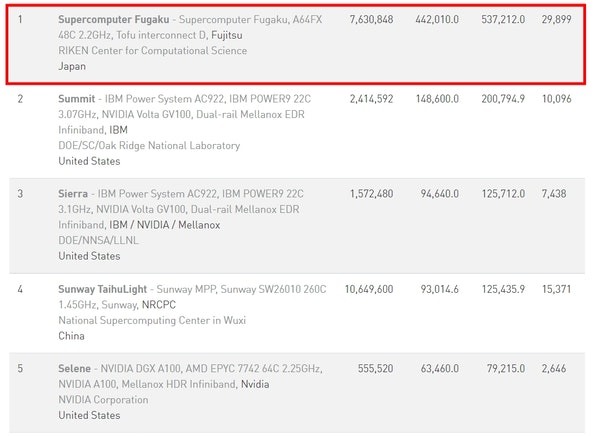Select Rpeak value 125,435.9
Screen dimensions: 600x436
point(503,289)
